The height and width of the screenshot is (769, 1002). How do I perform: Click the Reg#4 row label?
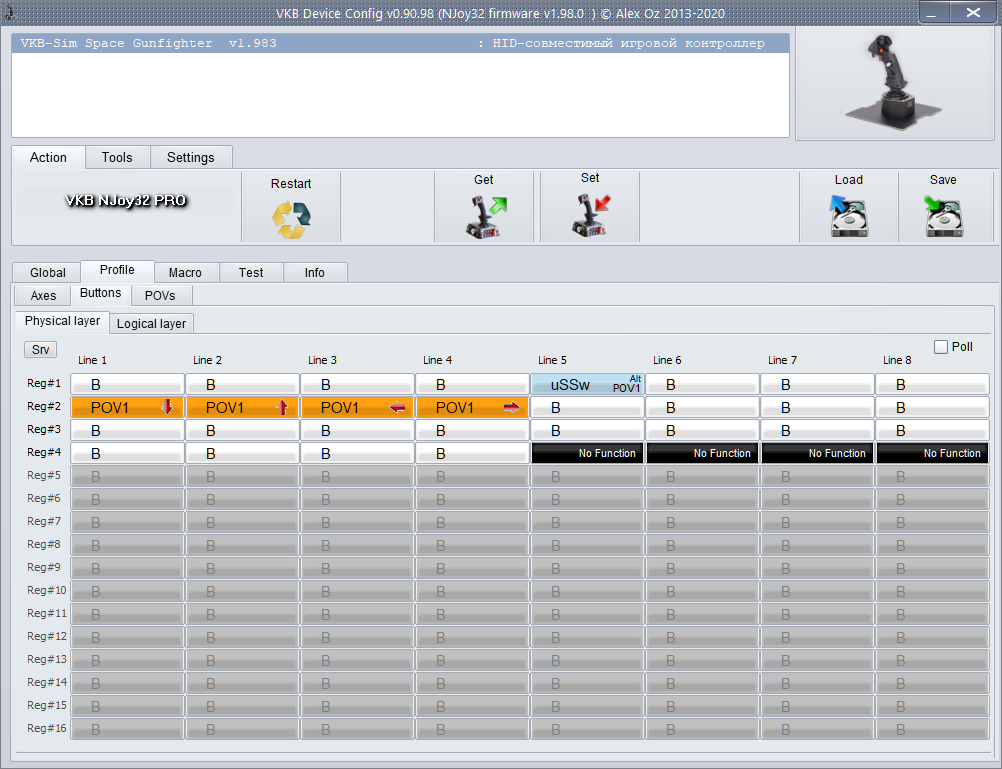[44, 453]
